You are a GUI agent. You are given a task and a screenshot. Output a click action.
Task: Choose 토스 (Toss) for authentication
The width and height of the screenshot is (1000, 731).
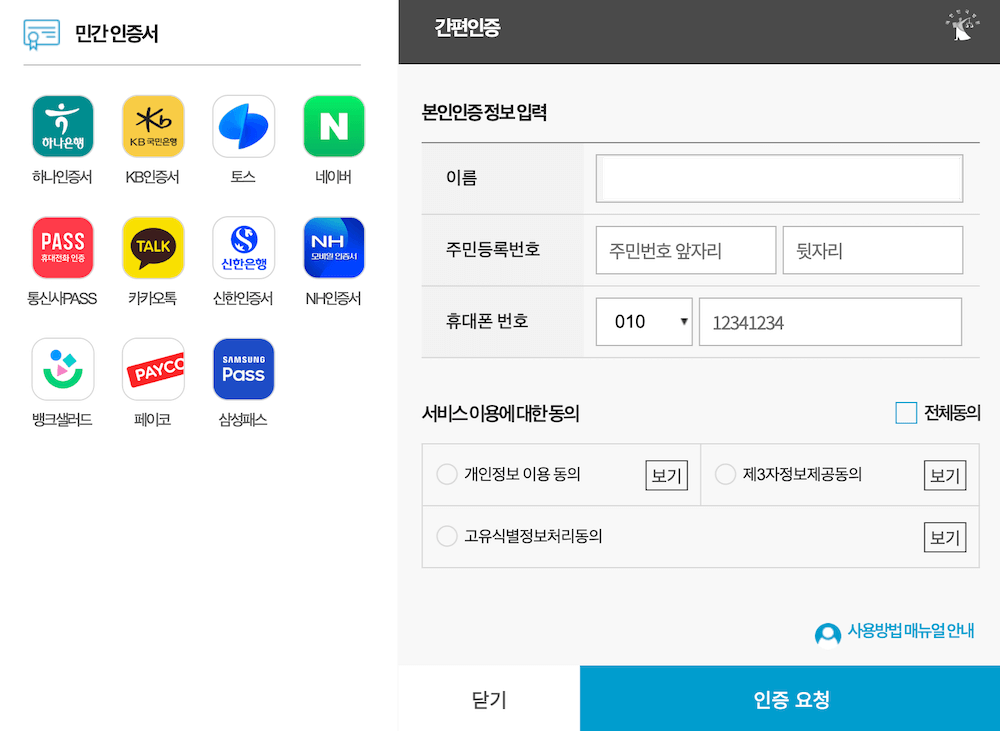[242, 126]
